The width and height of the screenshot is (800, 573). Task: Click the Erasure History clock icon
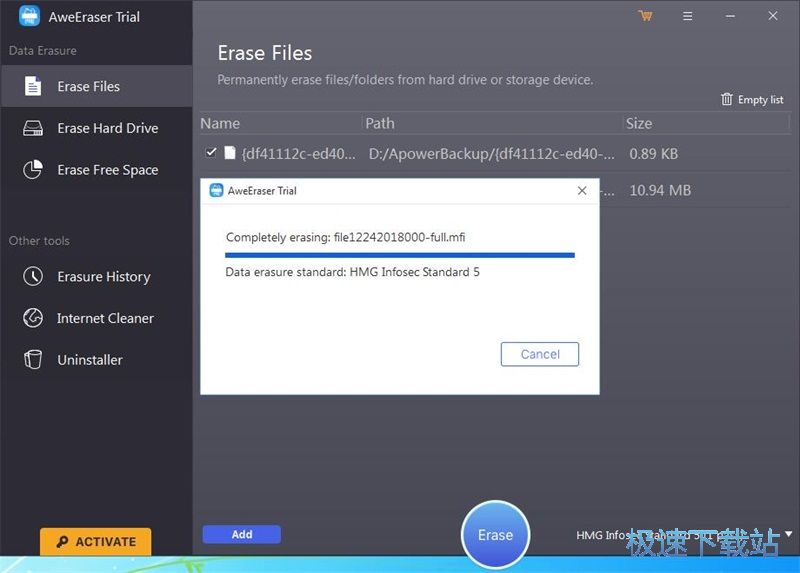(33, 276)
